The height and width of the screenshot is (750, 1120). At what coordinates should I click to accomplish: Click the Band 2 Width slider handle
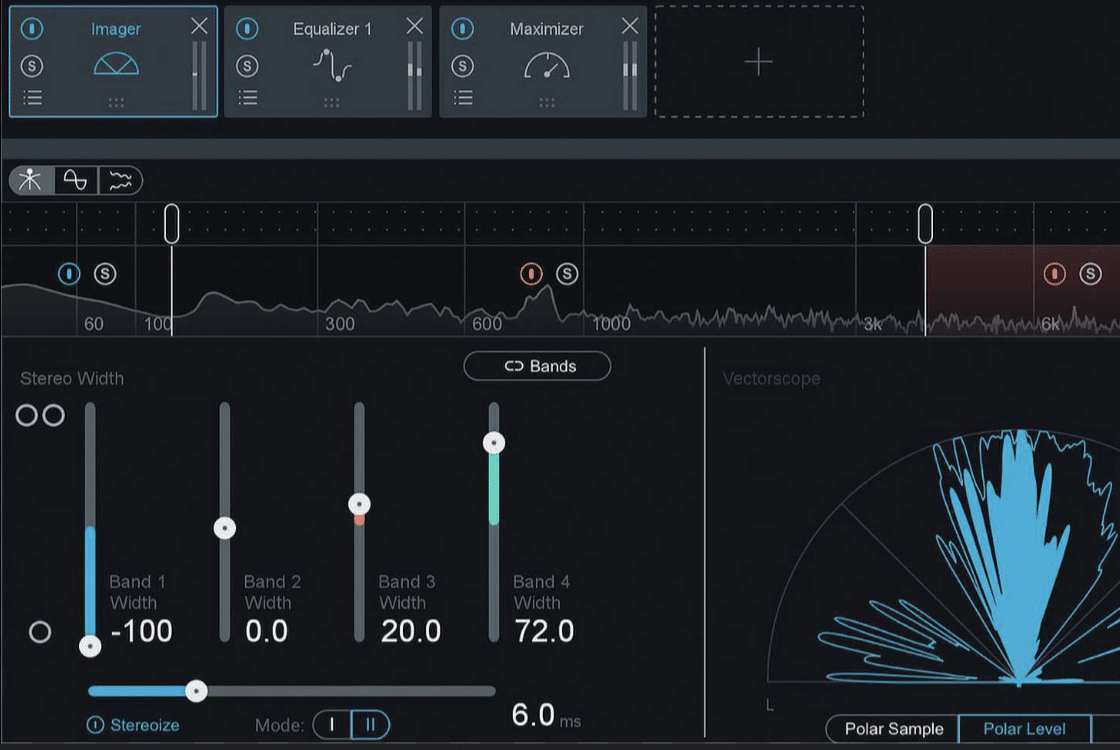pyautogui.click(x=225, y=529)
